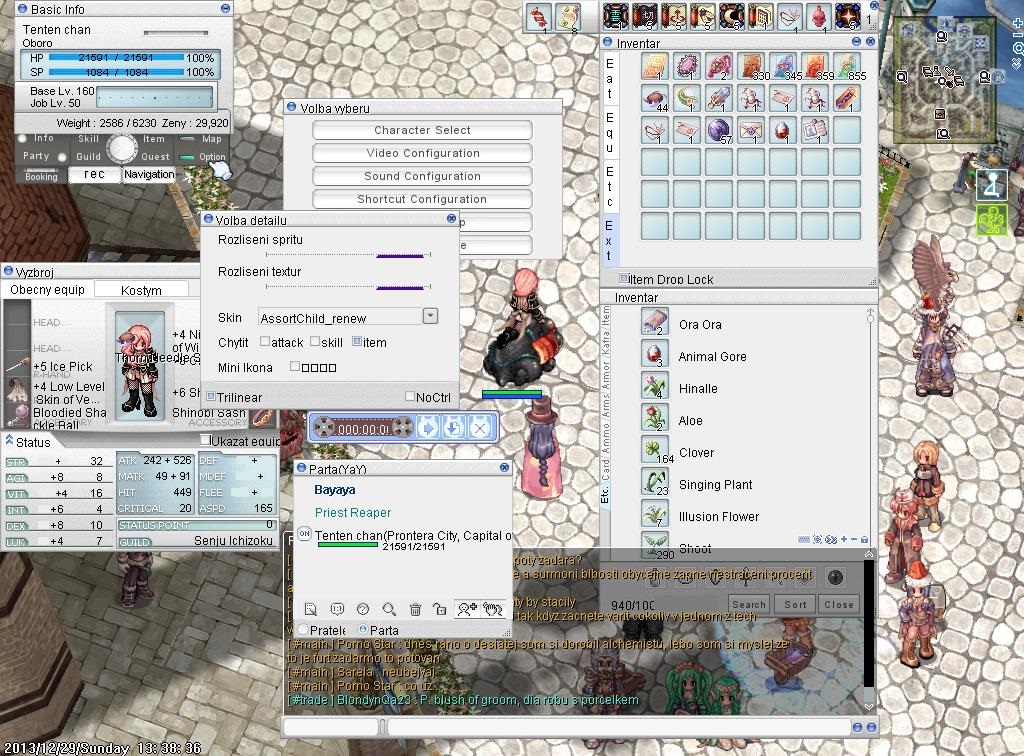Viewport: 1024px width, 756px height.
Task: Select the ID card item in inventory grid
Action: coord(814,130)
